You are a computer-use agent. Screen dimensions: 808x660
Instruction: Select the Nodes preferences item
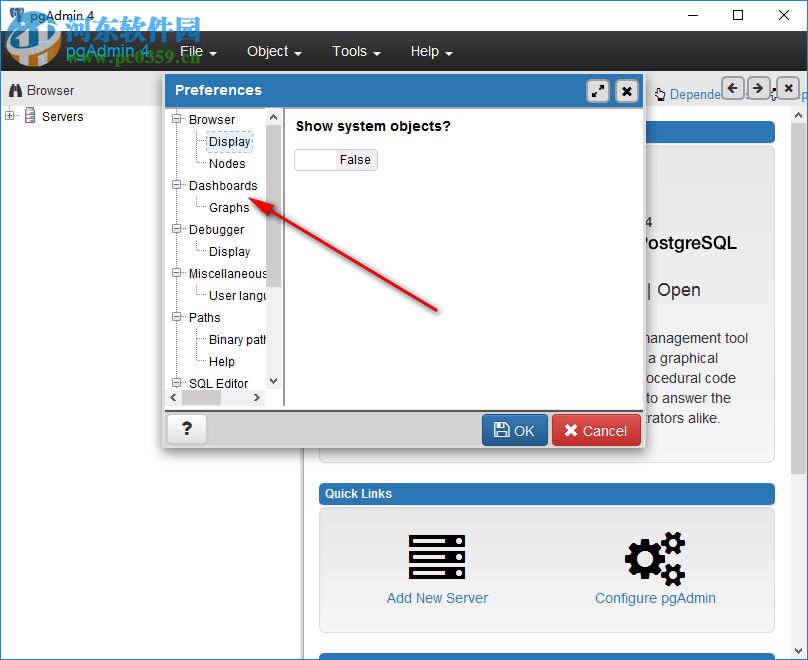[227, 164]
